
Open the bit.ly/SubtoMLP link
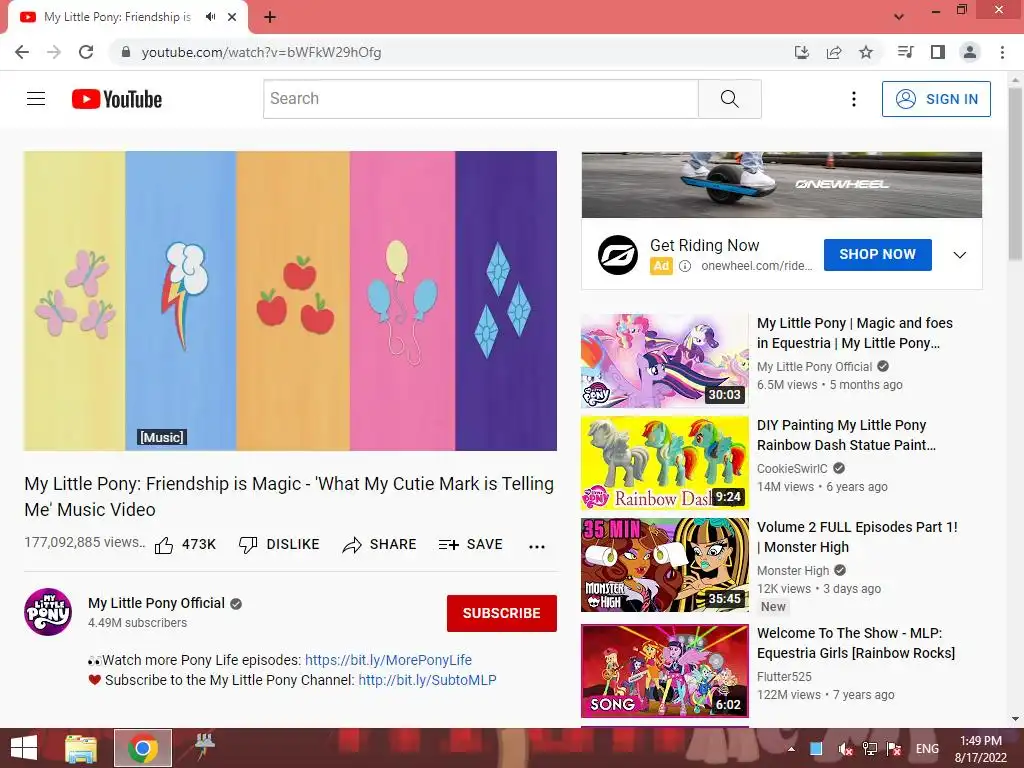pyautogui.click(x=427, y=680)
